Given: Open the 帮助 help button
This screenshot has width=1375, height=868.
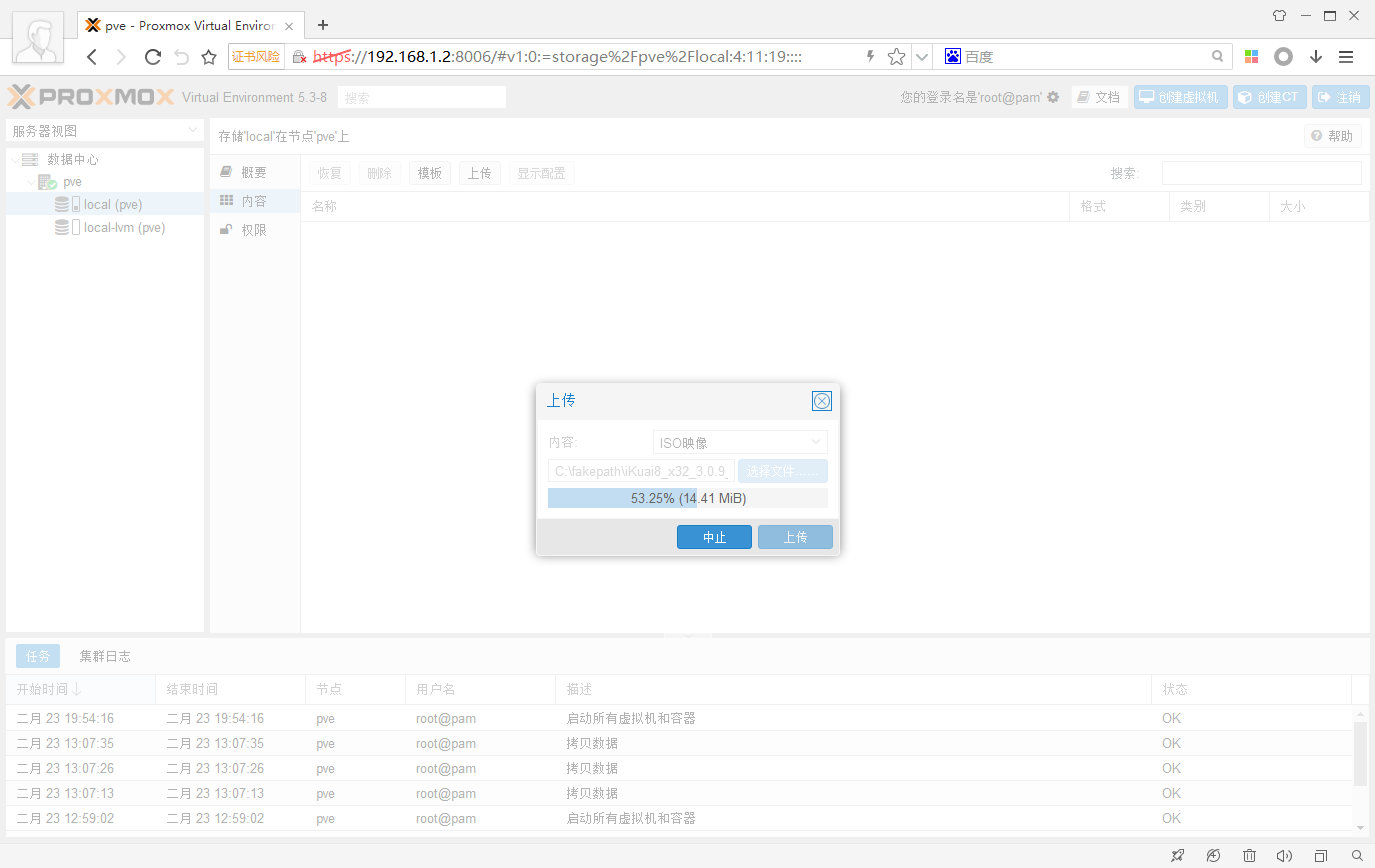Looking at the screenshot, I should coord(1332,136).
